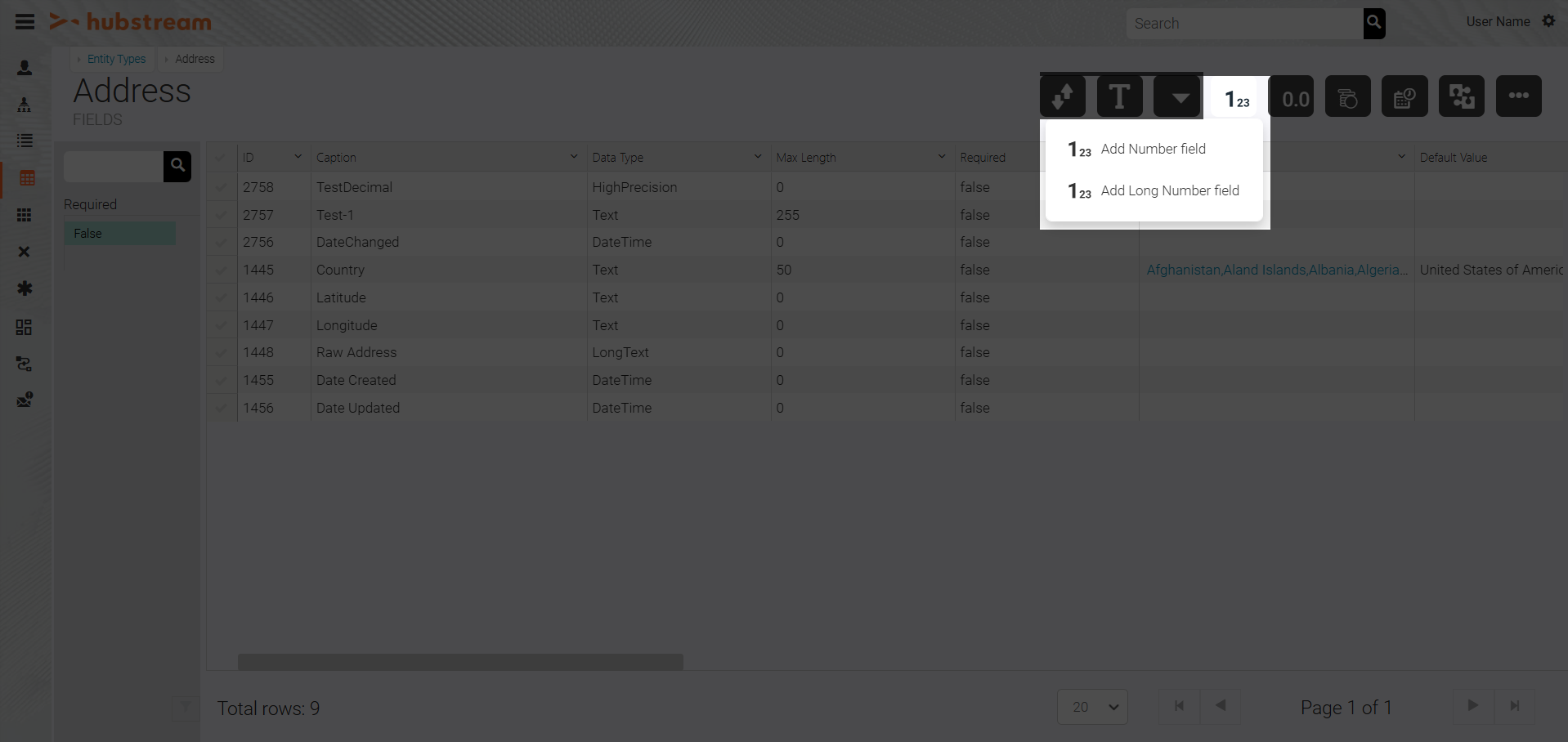This screenshot has width=1568, height=742.
Task: Click the decimal 0.0 field toolbar button
Action: [1291, 97]
